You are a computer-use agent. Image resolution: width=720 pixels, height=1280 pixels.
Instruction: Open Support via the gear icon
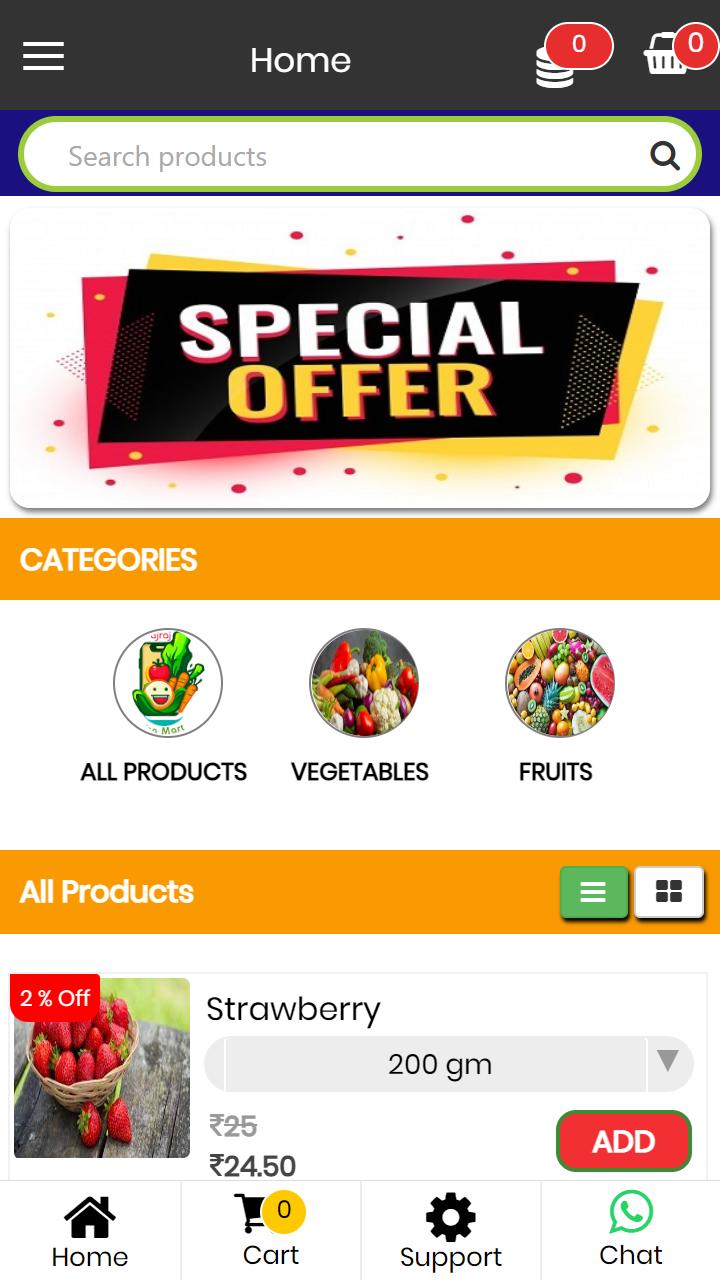click(x=451, y=1217)
